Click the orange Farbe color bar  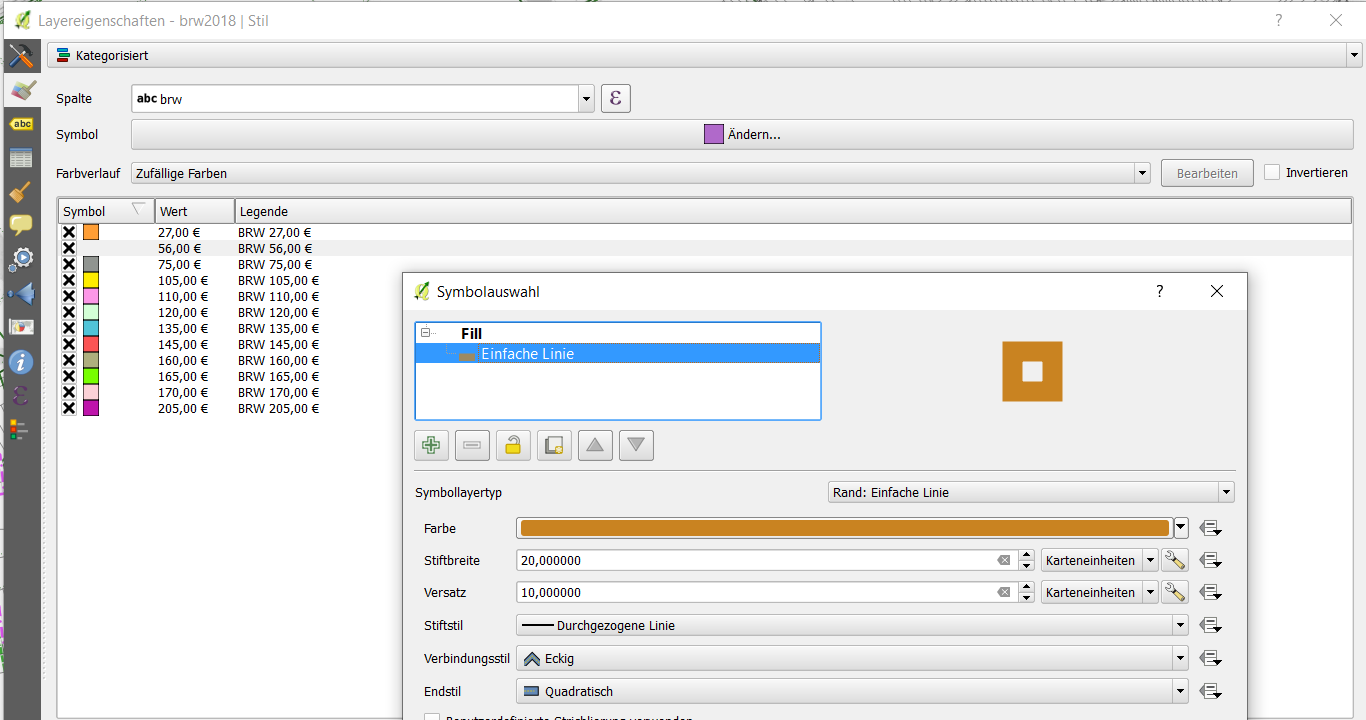pos(842,527)
